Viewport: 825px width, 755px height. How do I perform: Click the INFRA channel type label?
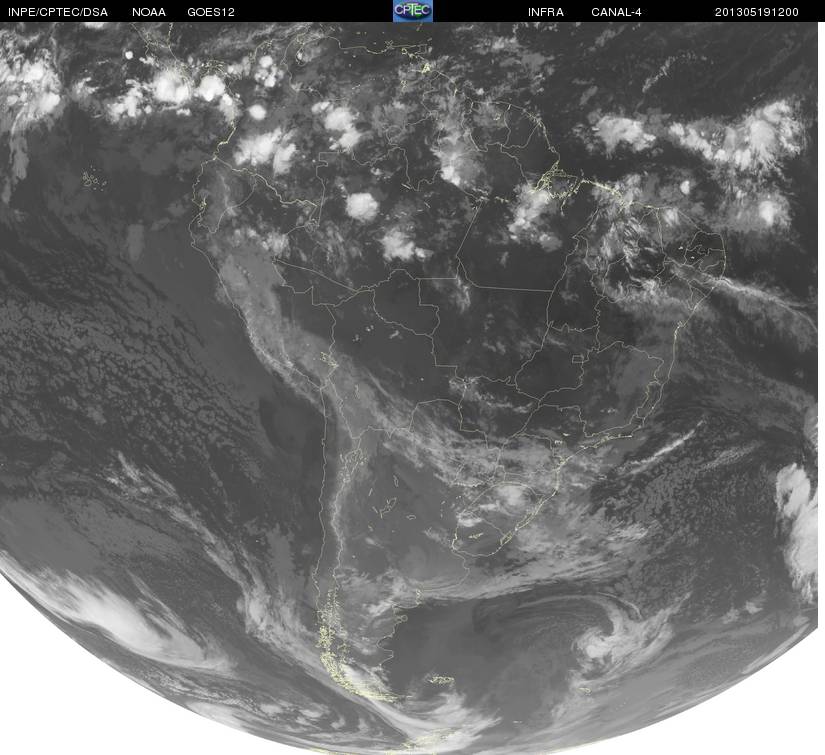click(546, 12)
